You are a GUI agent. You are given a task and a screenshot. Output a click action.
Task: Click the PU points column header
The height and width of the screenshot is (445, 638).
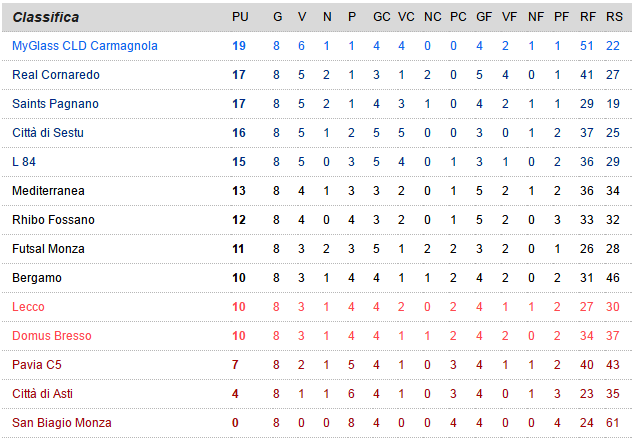[240, 17]
